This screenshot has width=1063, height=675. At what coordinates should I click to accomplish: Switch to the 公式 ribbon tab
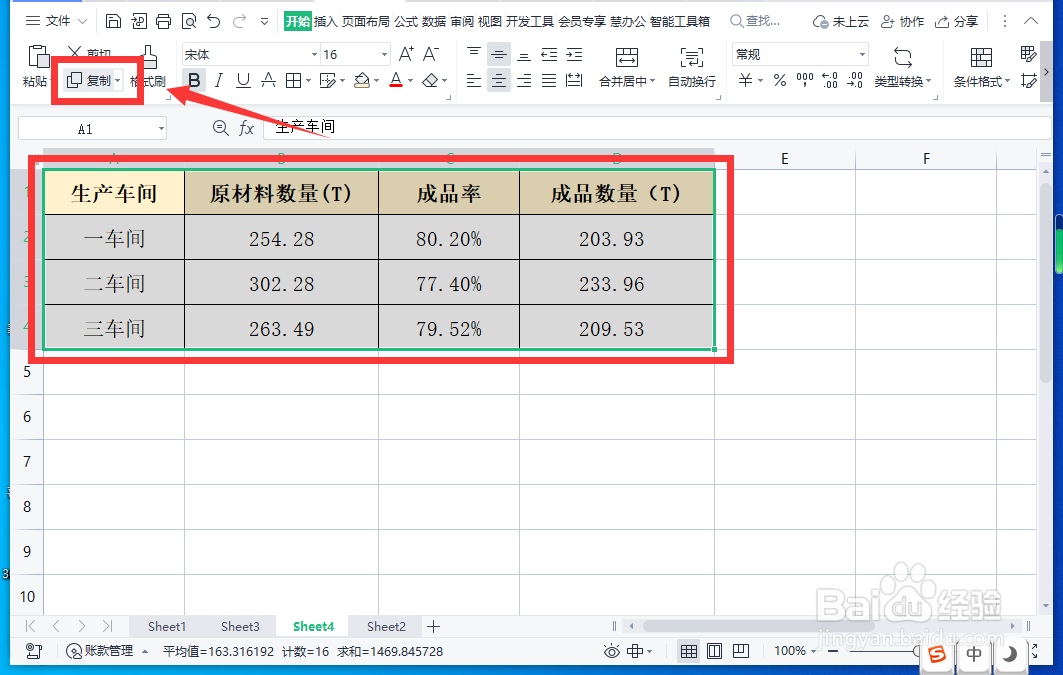pyautogui.click(x=405, y=22)
